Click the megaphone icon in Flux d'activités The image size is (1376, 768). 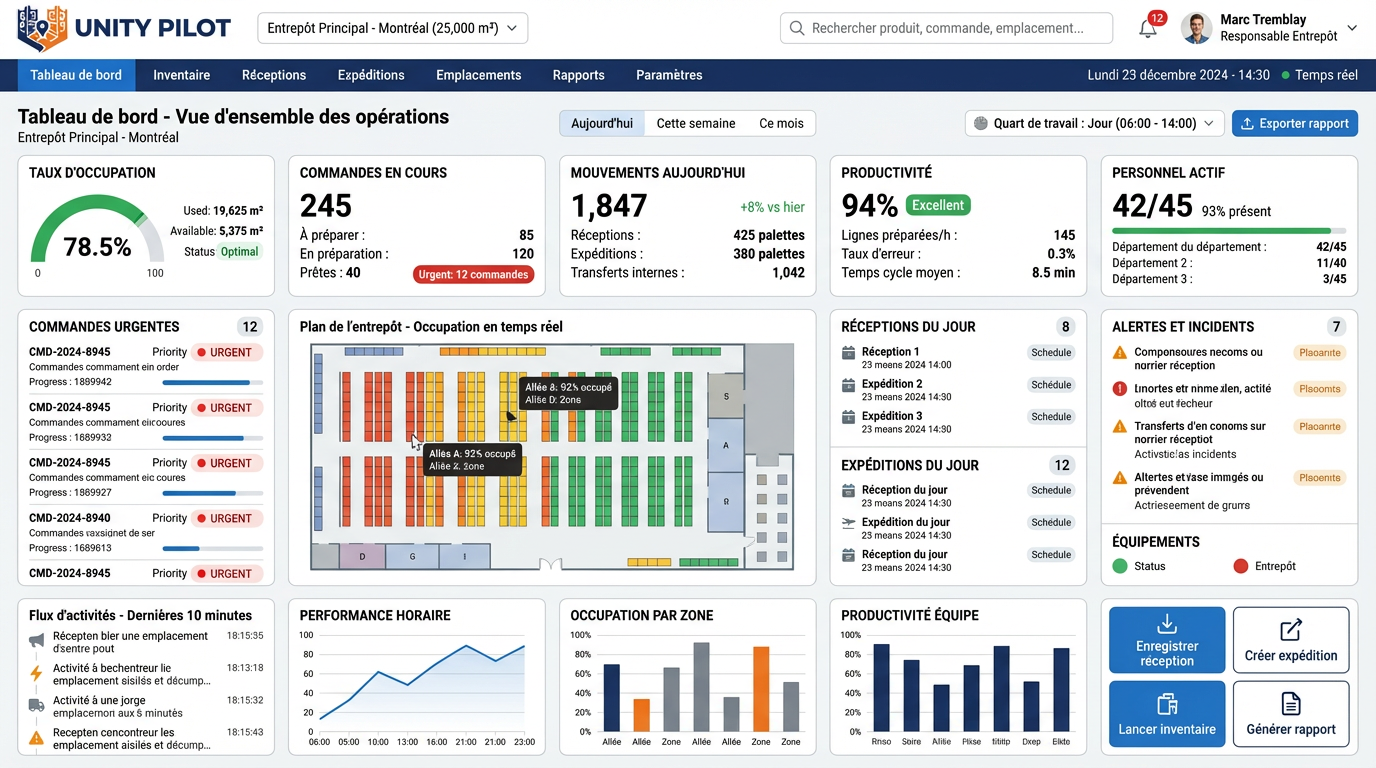(37, 641)
